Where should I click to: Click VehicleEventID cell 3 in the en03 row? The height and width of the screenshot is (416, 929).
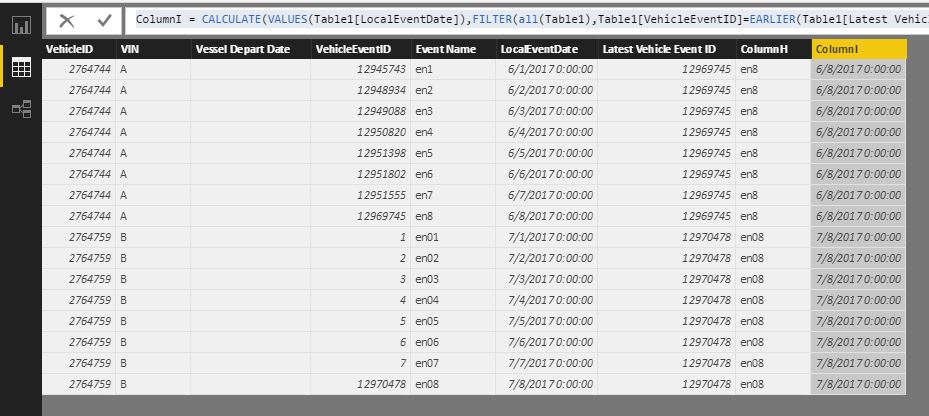point(361,279)
